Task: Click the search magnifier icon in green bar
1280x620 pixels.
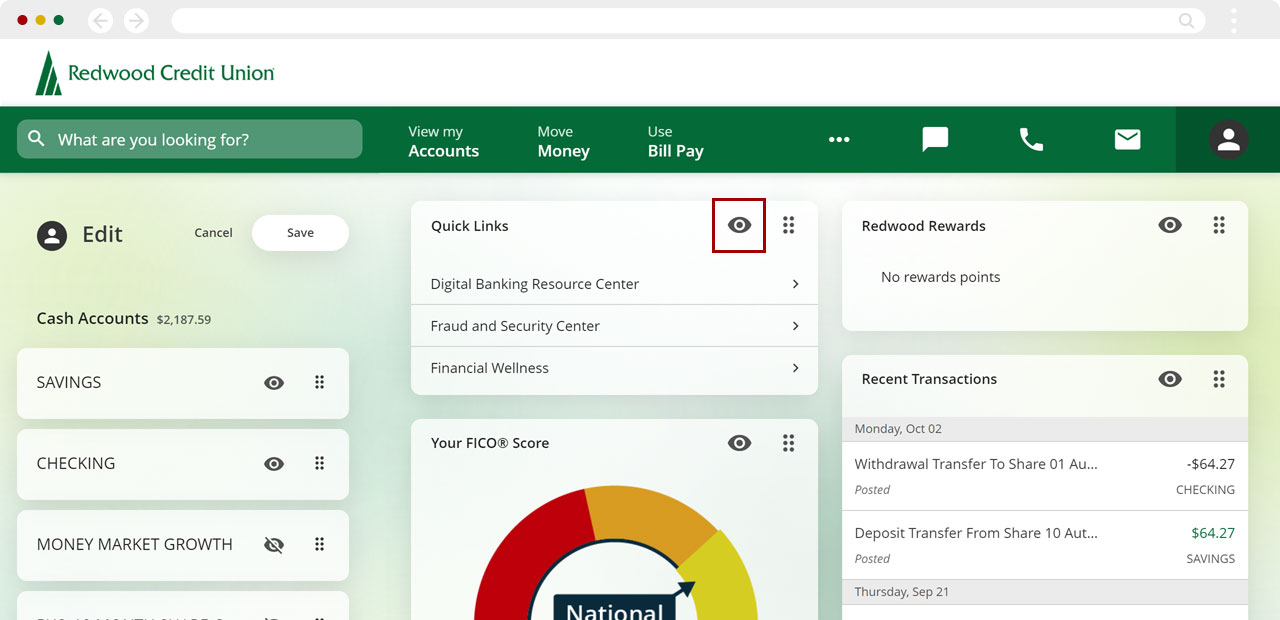Action: point(37,138)
